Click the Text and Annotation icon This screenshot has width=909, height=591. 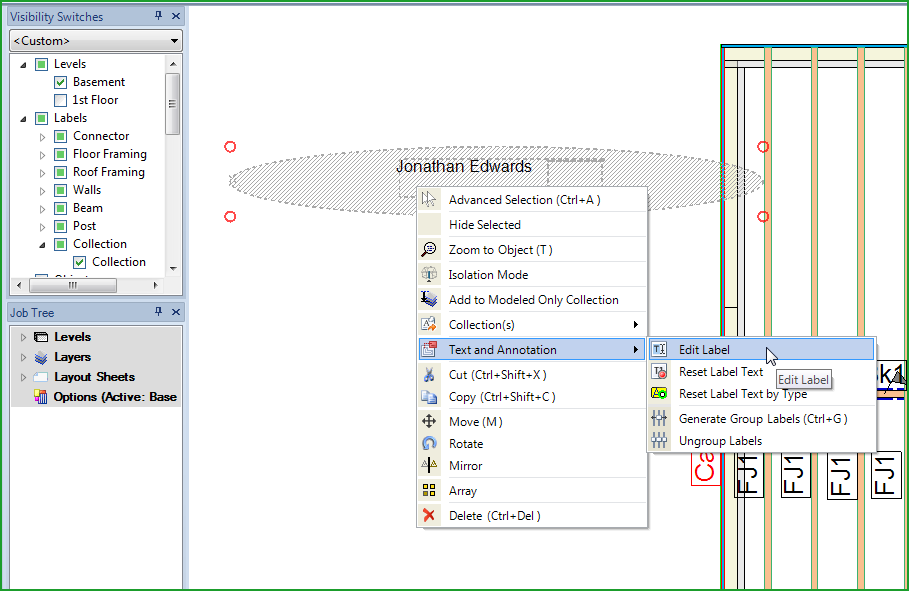429,349
